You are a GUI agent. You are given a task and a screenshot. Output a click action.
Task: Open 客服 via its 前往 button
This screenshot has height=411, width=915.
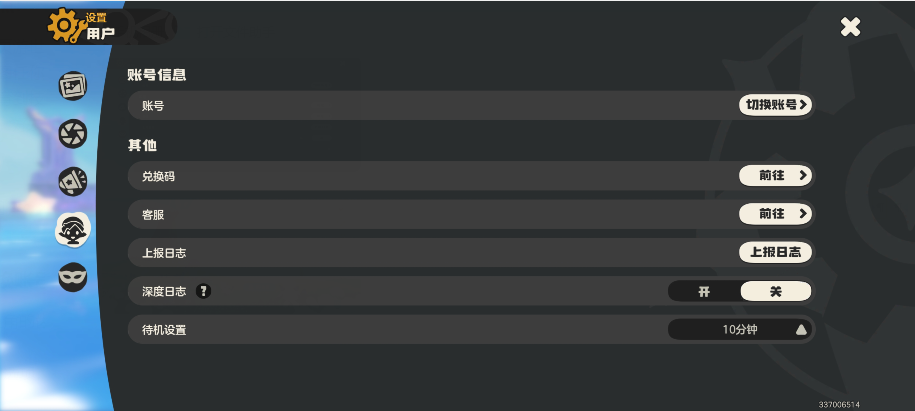pyautogui.click(x=776, y=214)
